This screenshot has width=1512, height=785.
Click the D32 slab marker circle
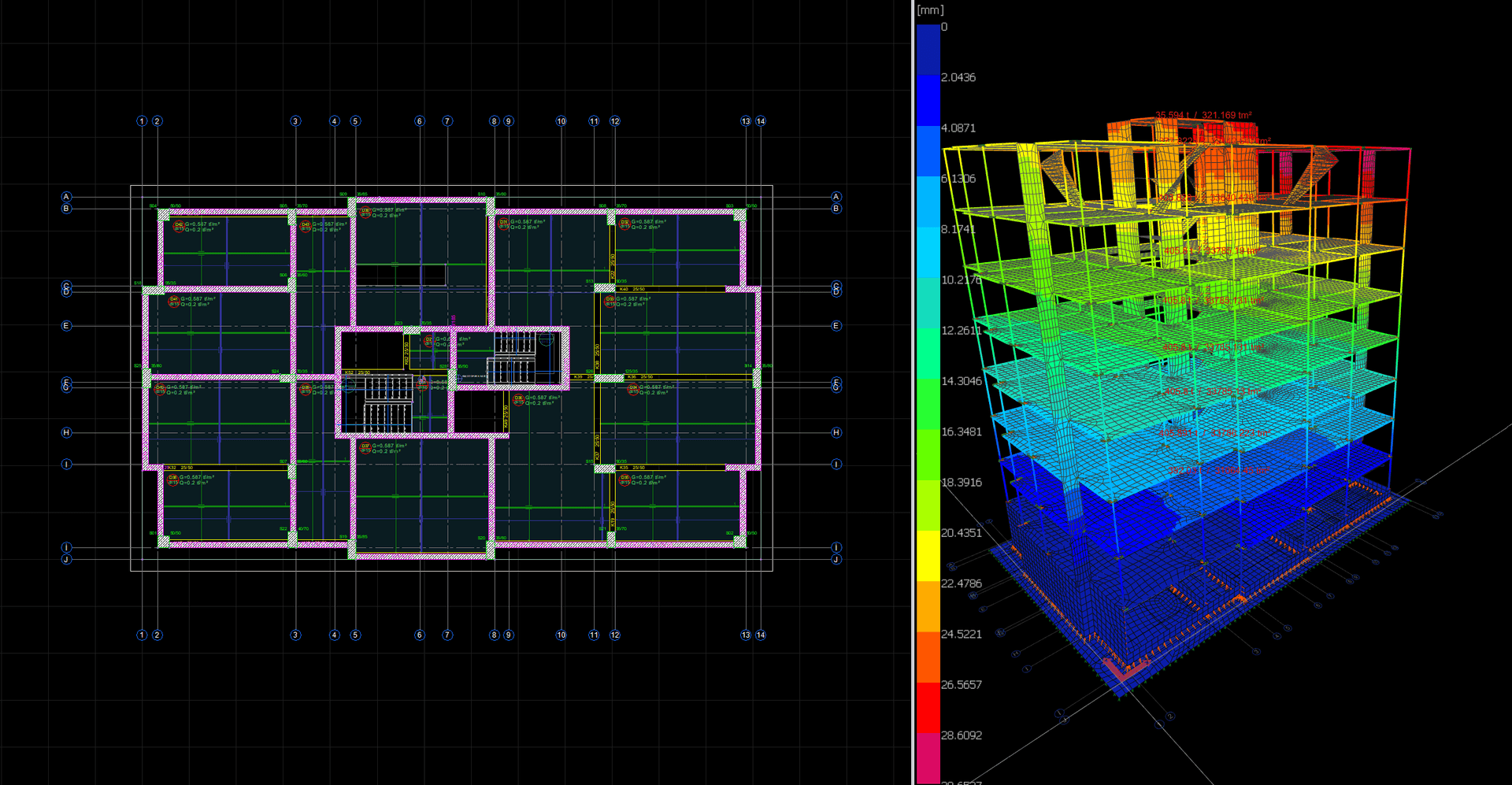coord(624,224)
